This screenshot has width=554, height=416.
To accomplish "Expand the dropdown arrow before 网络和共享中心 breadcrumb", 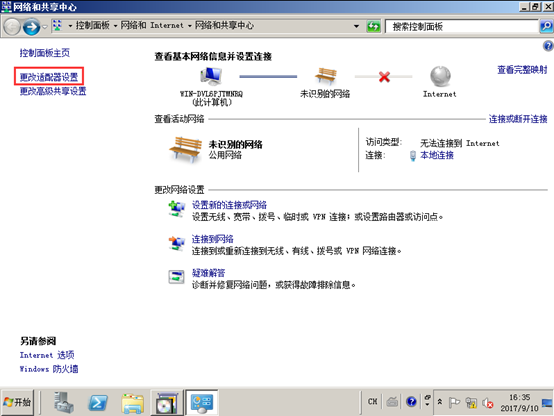I will pos(190,26).
